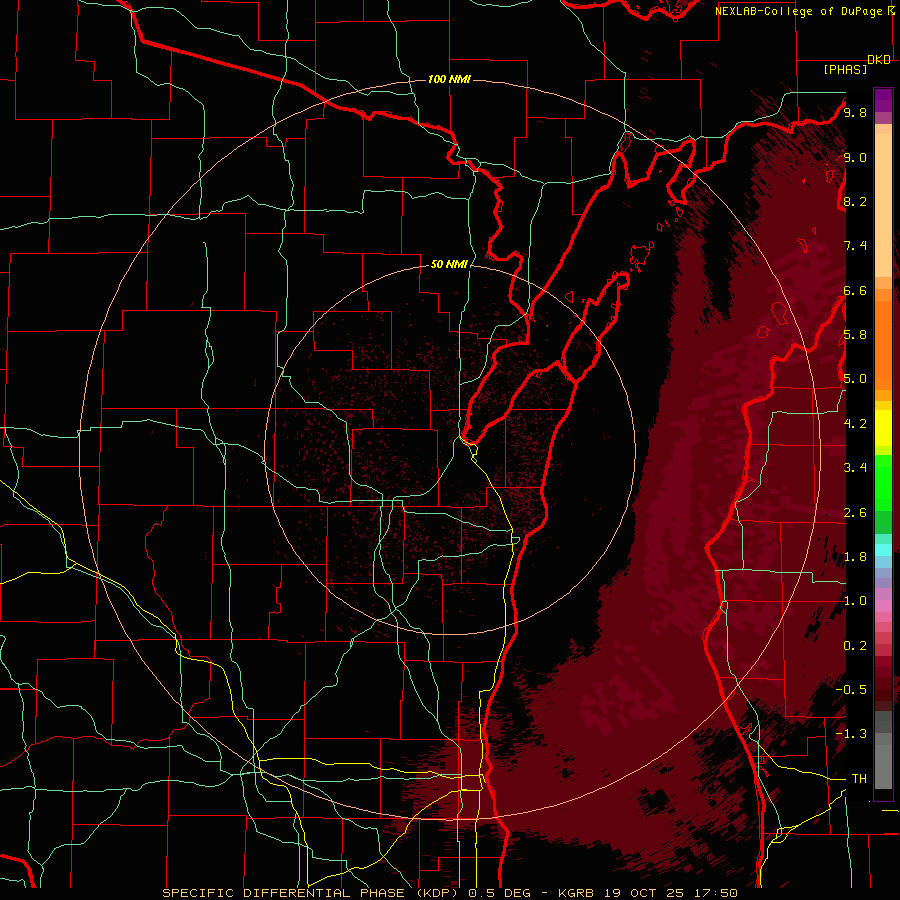Click the 0.2 value on the scale

(x=855, y=646)
